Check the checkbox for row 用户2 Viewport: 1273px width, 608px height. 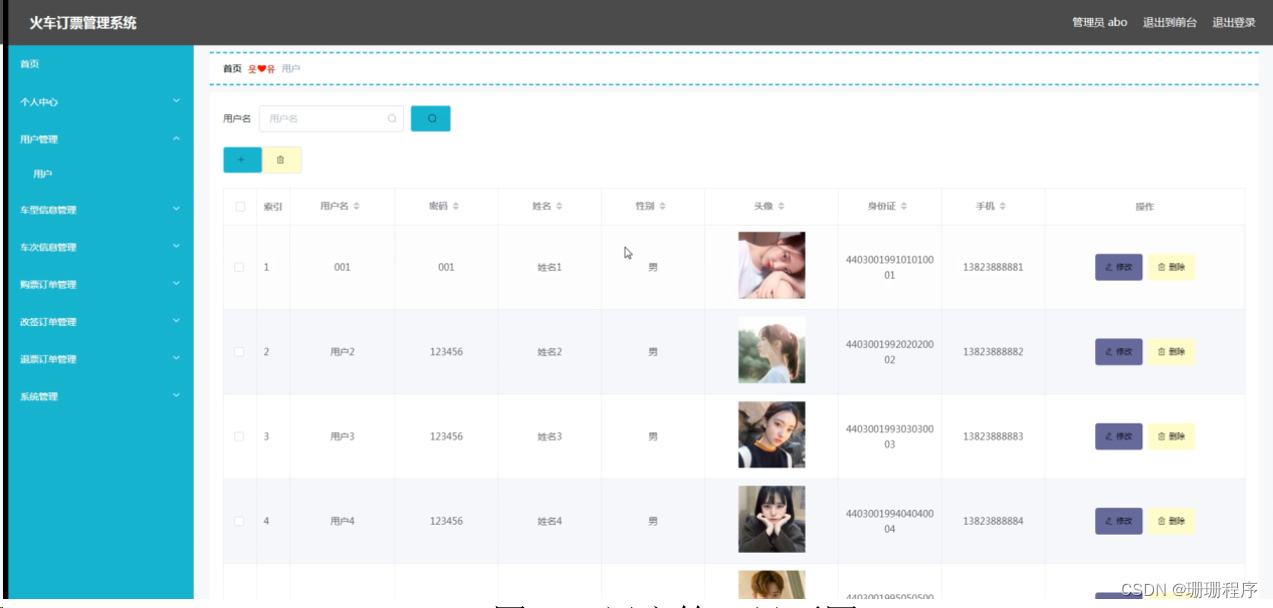239,352
